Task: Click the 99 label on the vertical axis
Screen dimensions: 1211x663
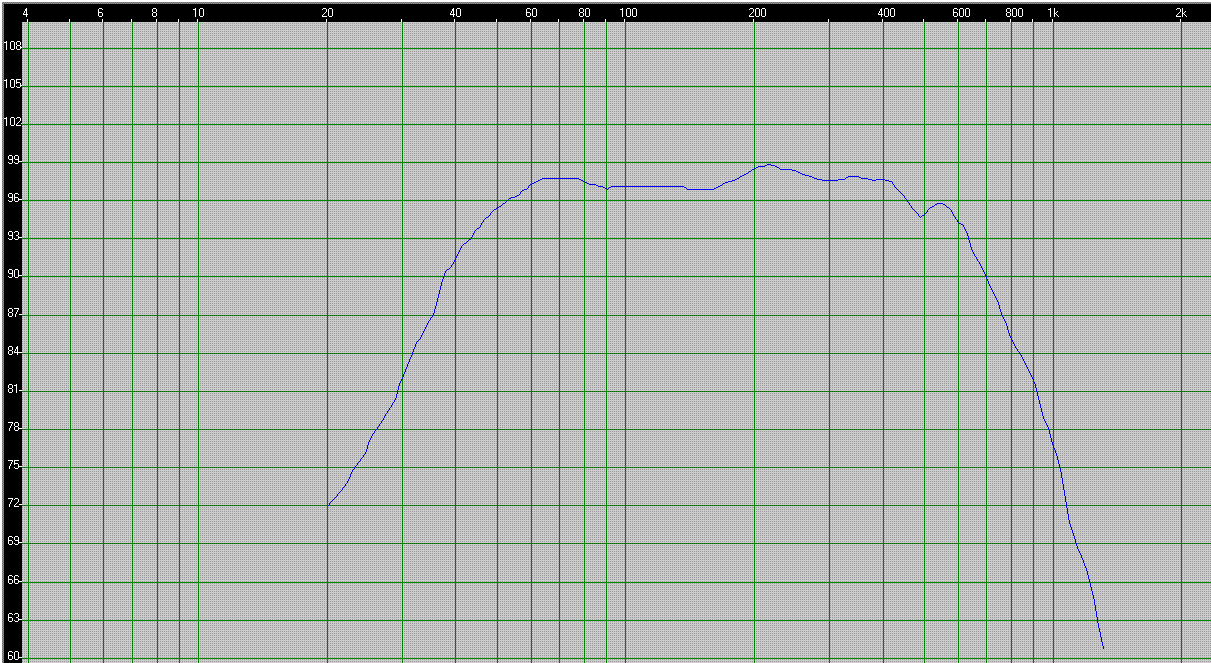Action: pos(14,161)
